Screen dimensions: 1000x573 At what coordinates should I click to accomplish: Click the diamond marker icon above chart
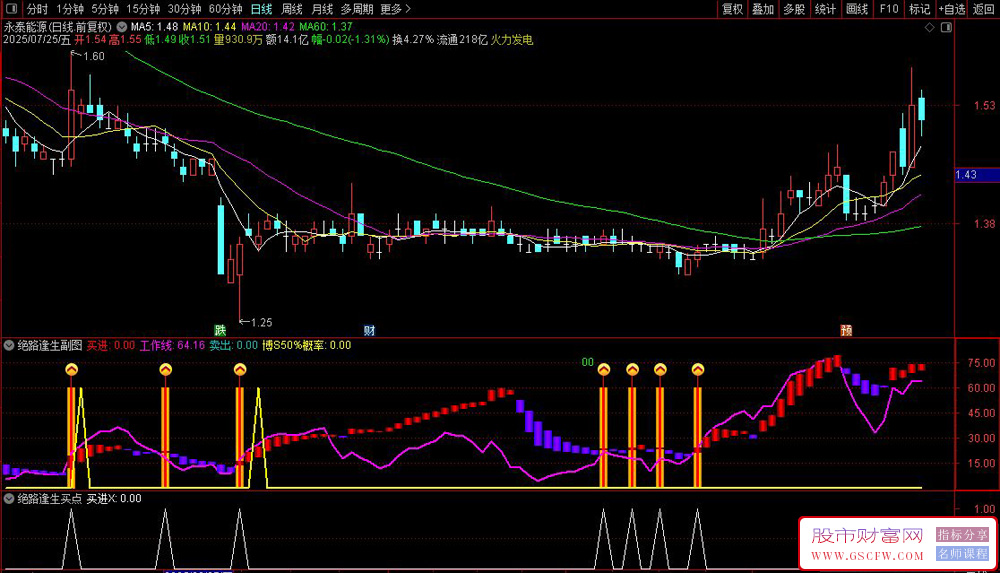click(x=929, y=27)
